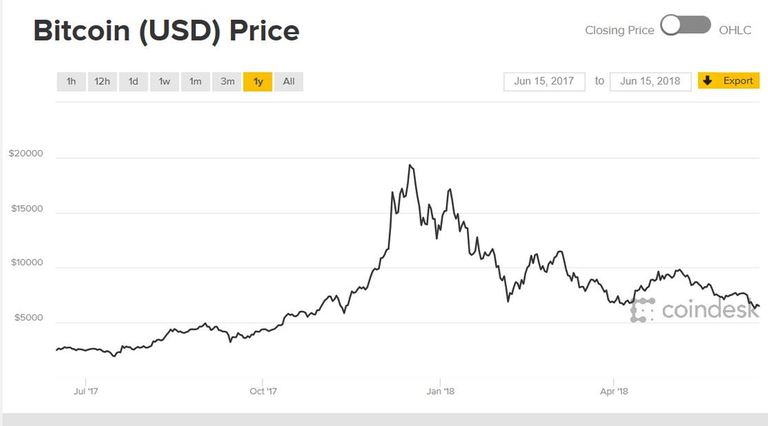Click the Jan '18 axis label
Viewport: 768px width, 426px height.
point(440,392)
